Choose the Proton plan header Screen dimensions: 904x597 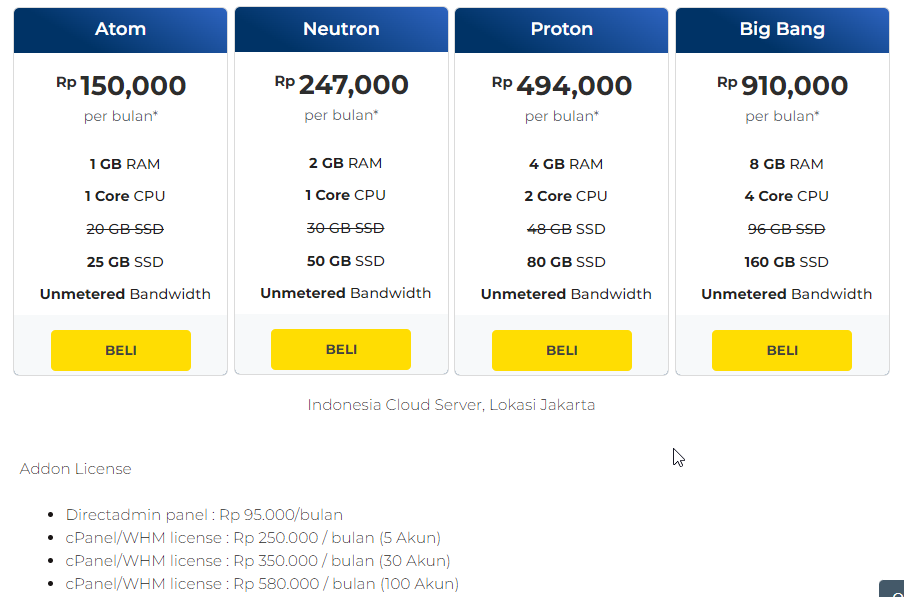pos(562,29)
